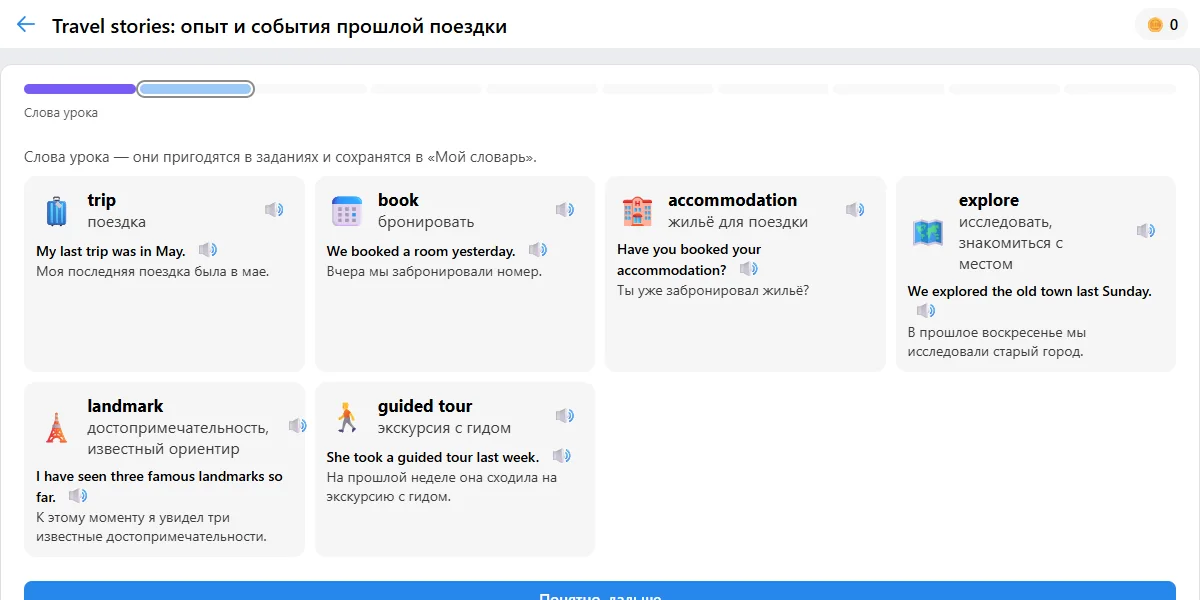This screenshot has width=1200, height=600.
Task: Click the hotel icon on the accommodation card
Action: [x=637, y=211]
